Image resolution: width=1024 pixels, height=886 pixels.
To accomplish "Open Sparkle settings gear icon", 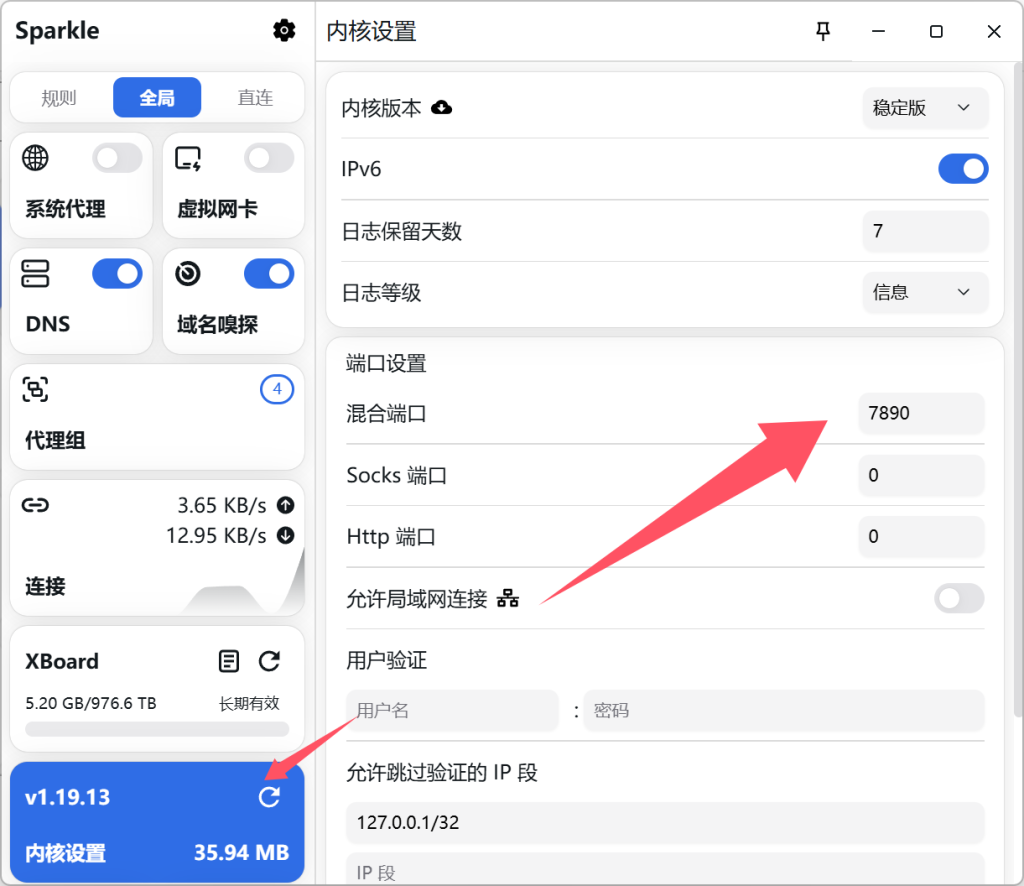I will [284, 30].
